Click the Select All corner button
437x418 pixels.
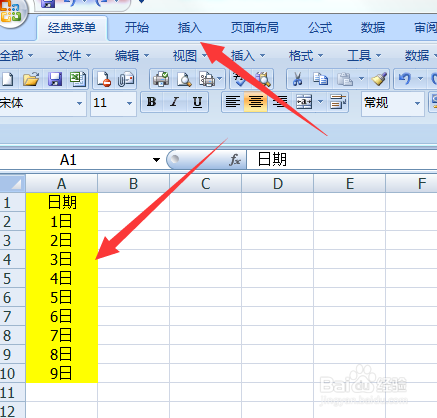[13, 183]
